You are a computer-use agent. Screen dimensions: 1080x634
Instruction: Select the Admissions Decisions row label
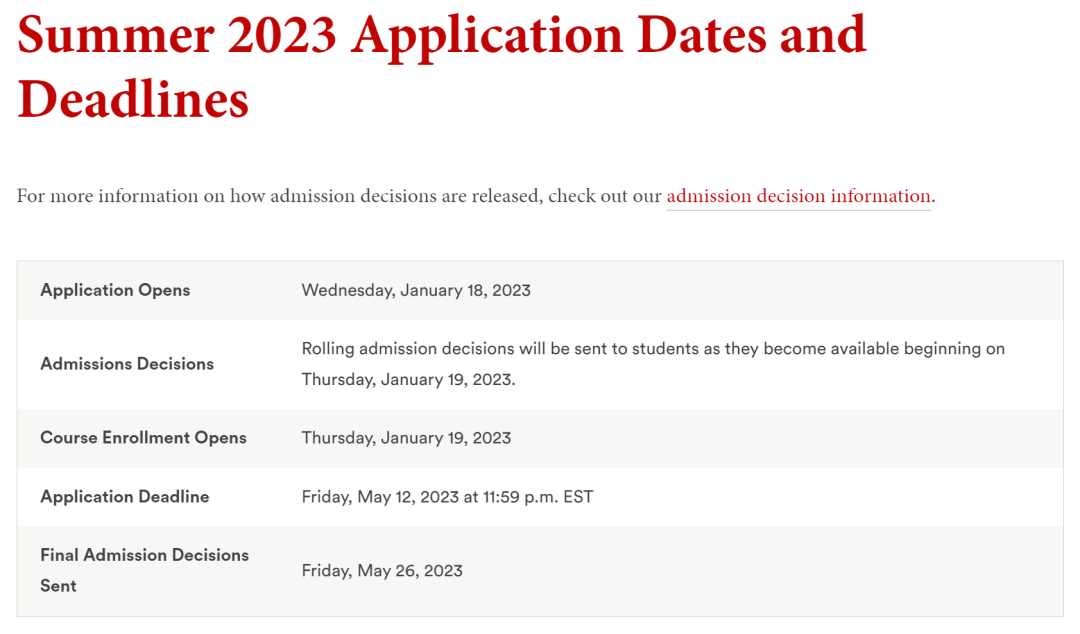click(127, 364)
